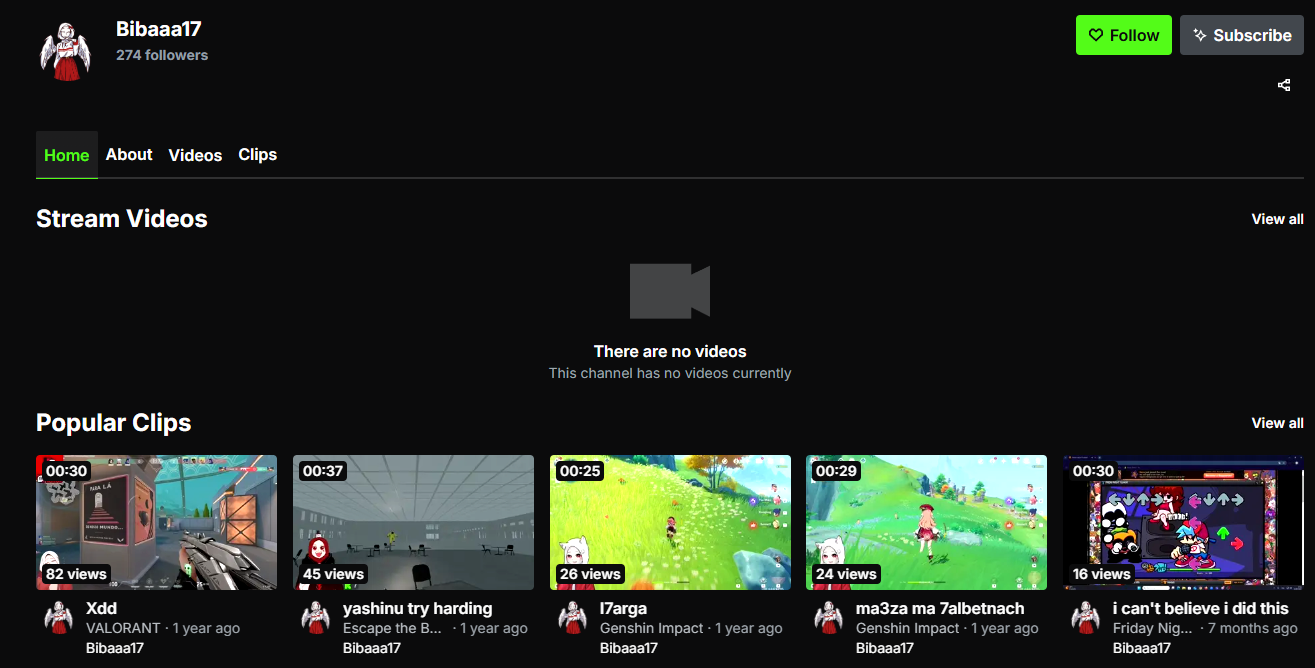
Task: View all Stream Videos
Action: (x=1277, y=219)
